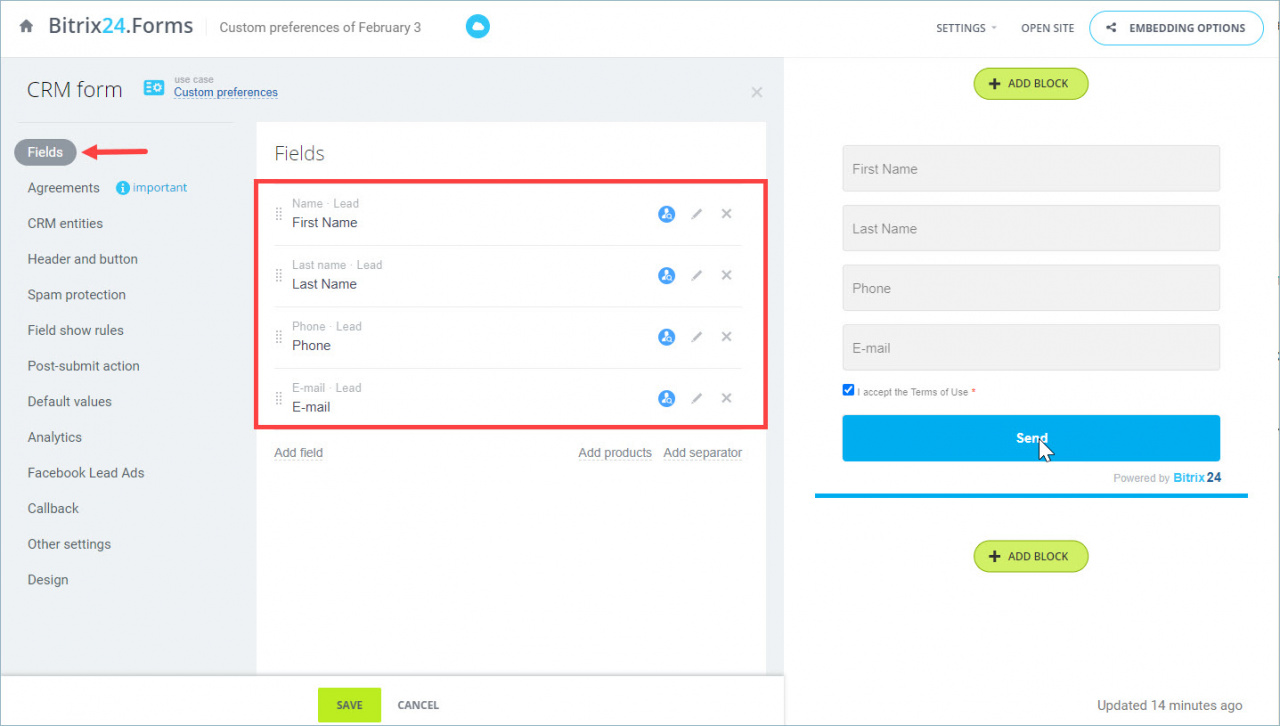Click the First Name input in preview
This screenshot has height=726, width=1280.
(1031, 168)
